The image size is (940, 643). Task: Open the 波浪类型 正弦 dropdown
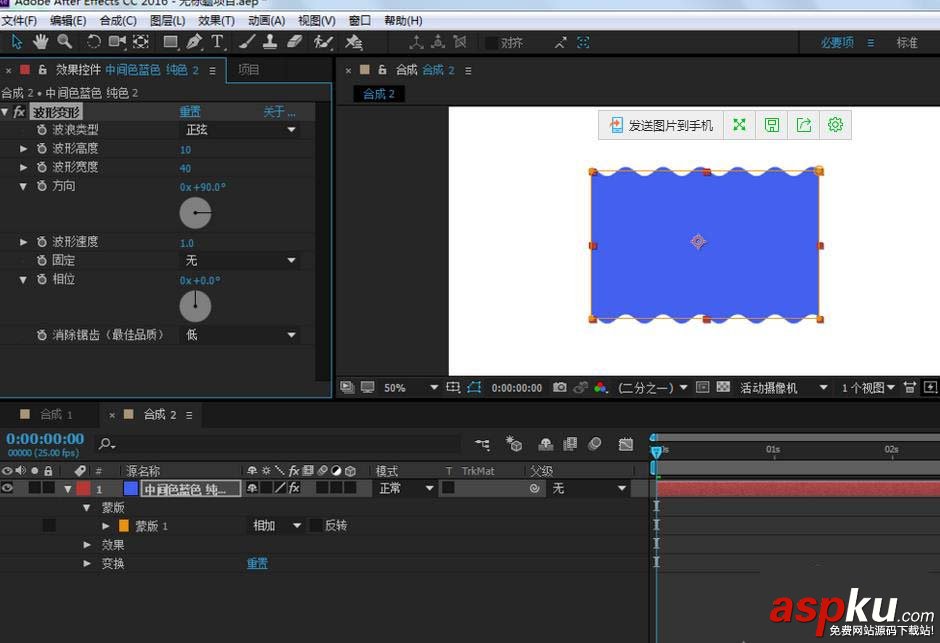point(239,129)
